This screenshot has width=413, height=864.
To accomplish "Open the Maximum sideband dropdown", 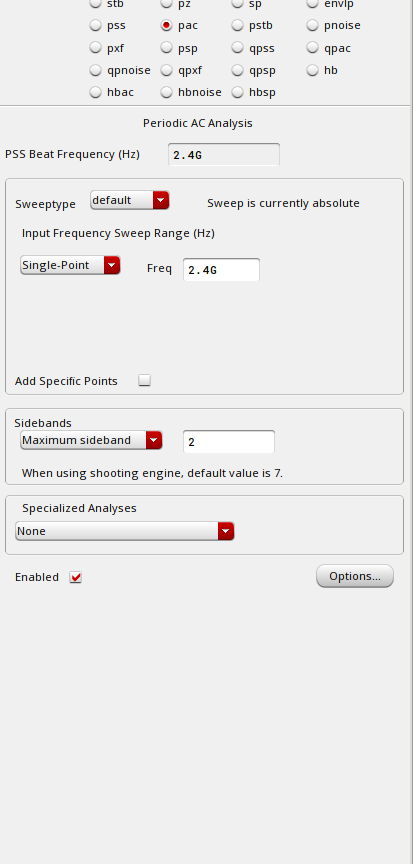I will pos(91,440).
